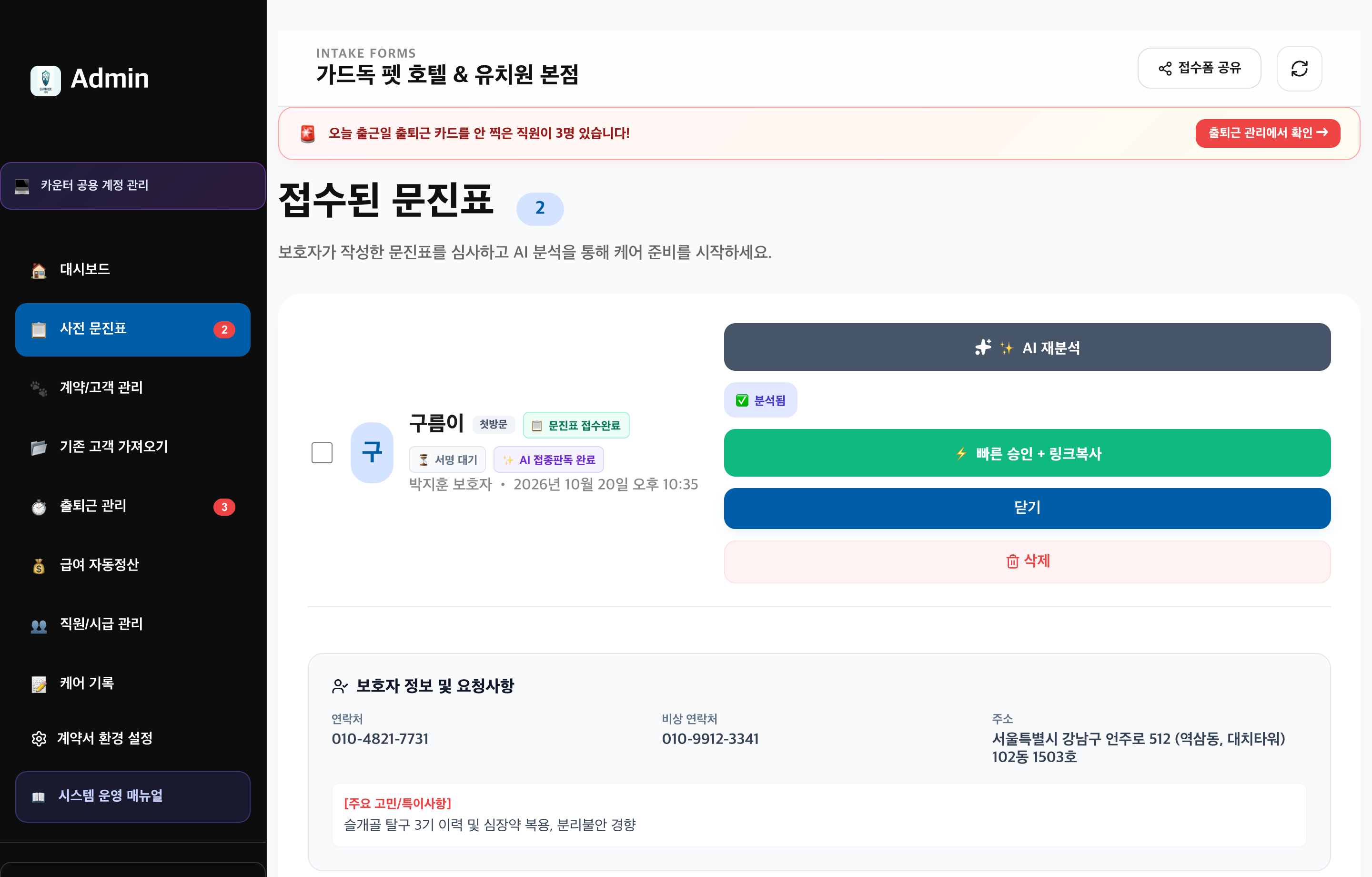Open 대시보드 in the sidebar
The height and width of the screenshot is (877, 1372).
coord(133,270)
